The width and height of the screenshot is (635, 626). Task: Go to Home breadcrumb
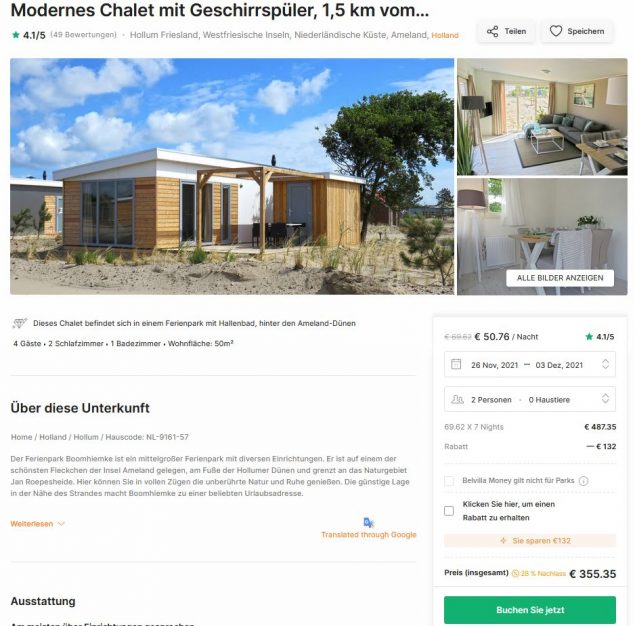coord(21,437)
